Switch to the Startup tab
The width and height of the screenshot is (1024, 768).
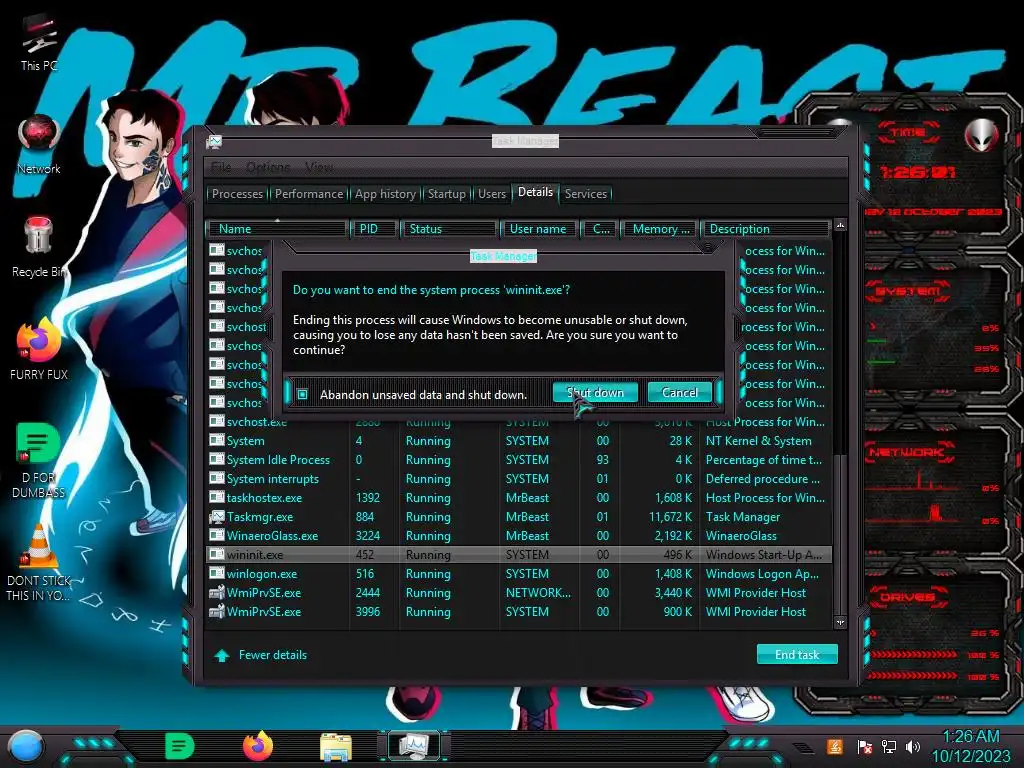click(x=447, y=194)
